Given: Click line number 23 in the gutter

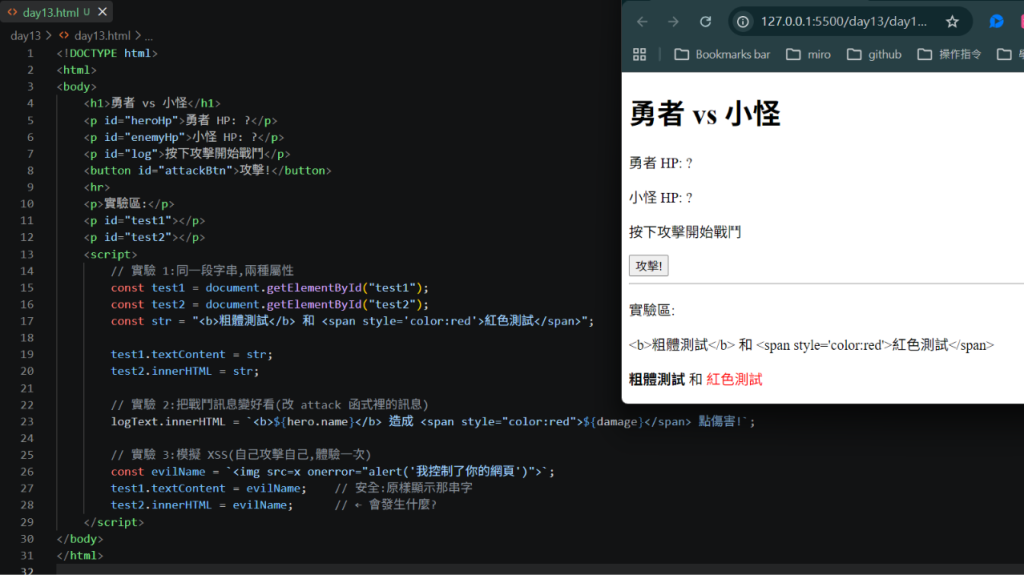Looking at the screenshot, I should pos(27,421).
